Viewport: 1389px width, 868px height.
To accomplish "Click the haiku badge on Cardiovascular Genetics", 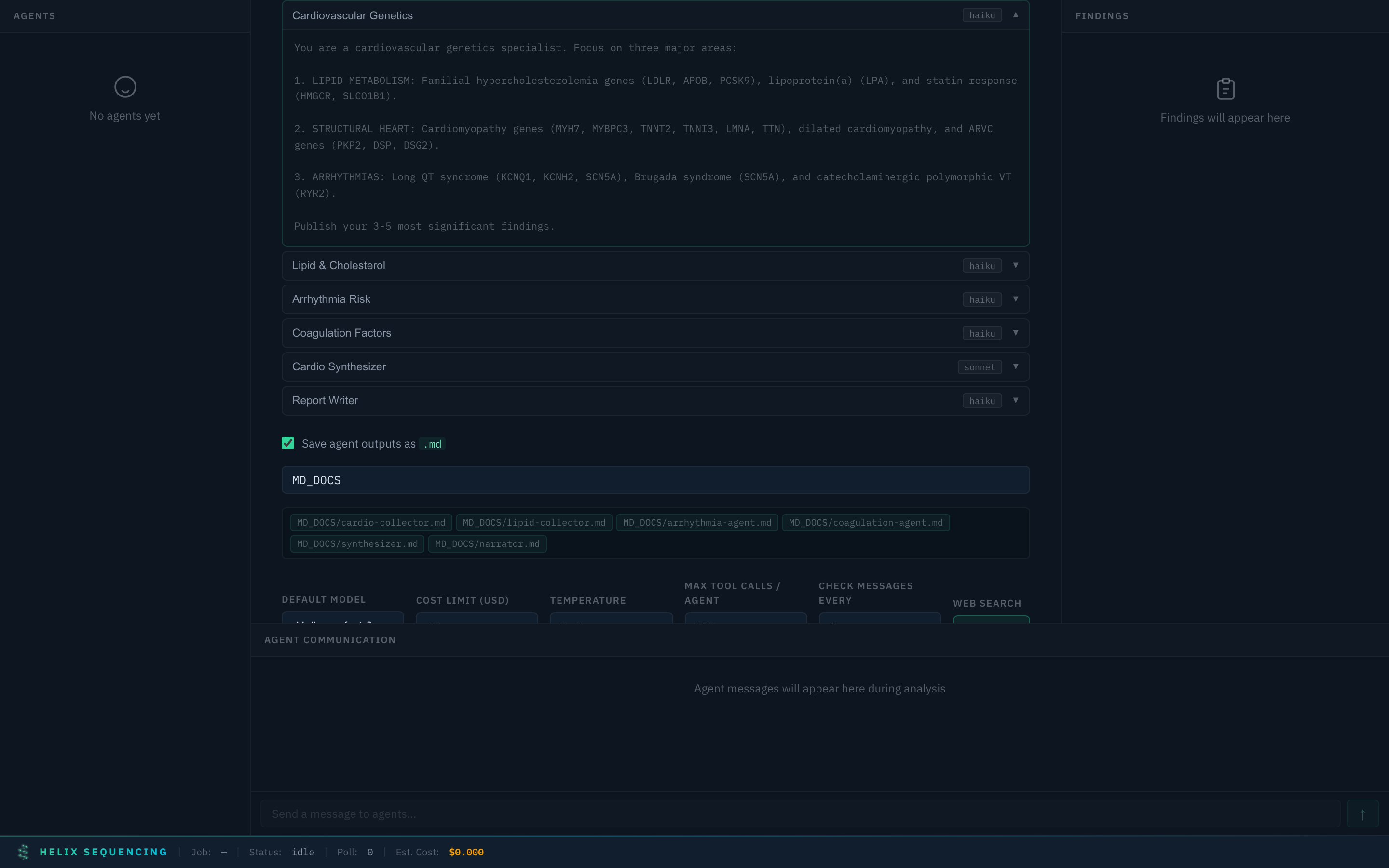I will click(981, 15).
